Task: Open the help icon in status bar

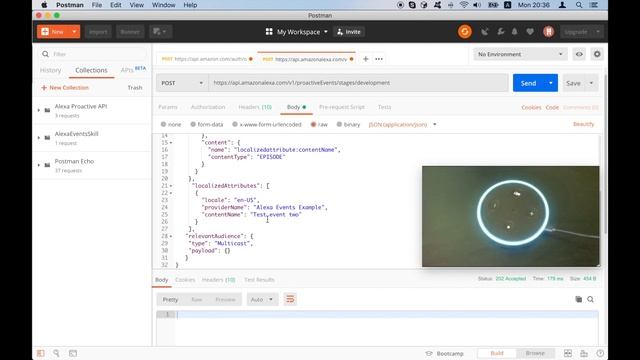Action: click(x=600, y=353)
